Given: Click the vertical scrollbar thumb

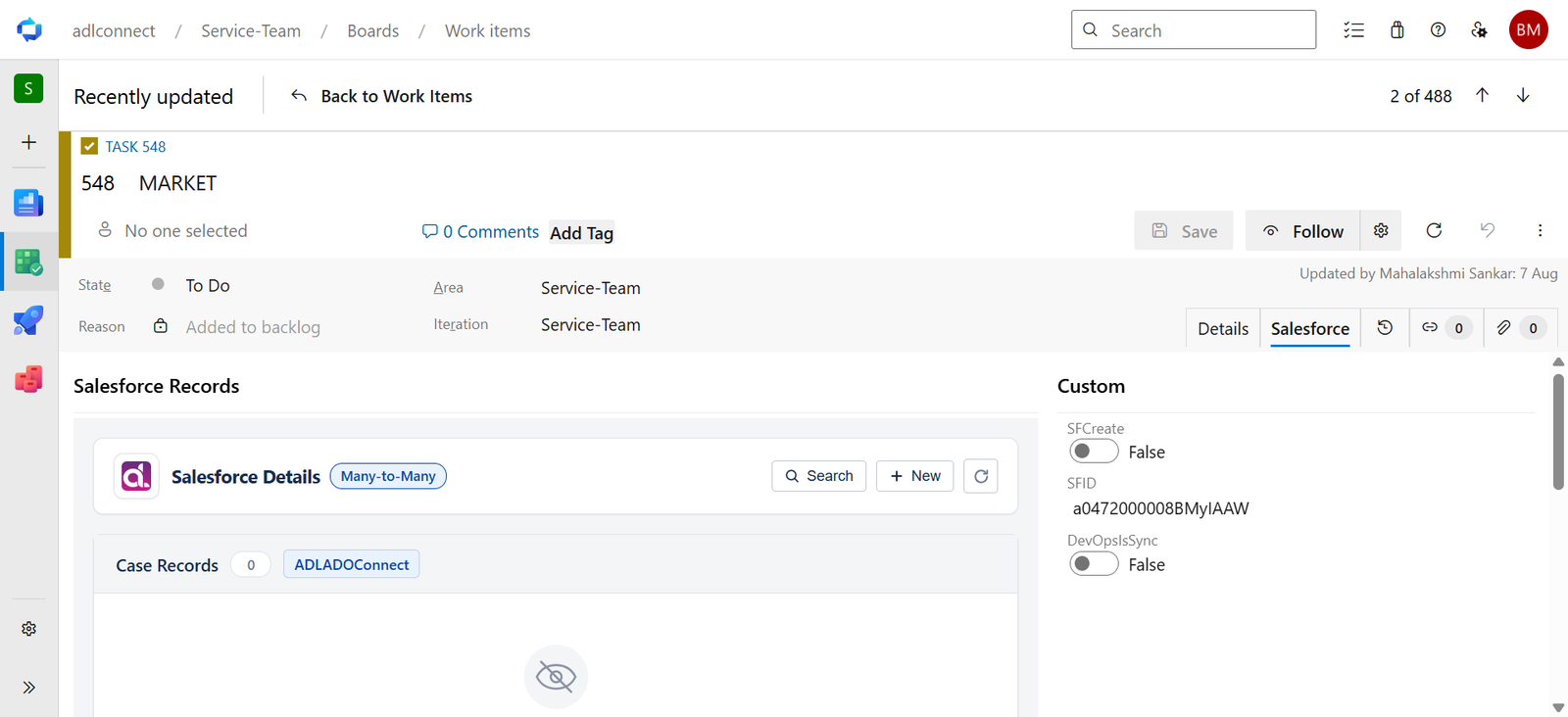Looking at the screenshot, I should tap(1558, 431).
